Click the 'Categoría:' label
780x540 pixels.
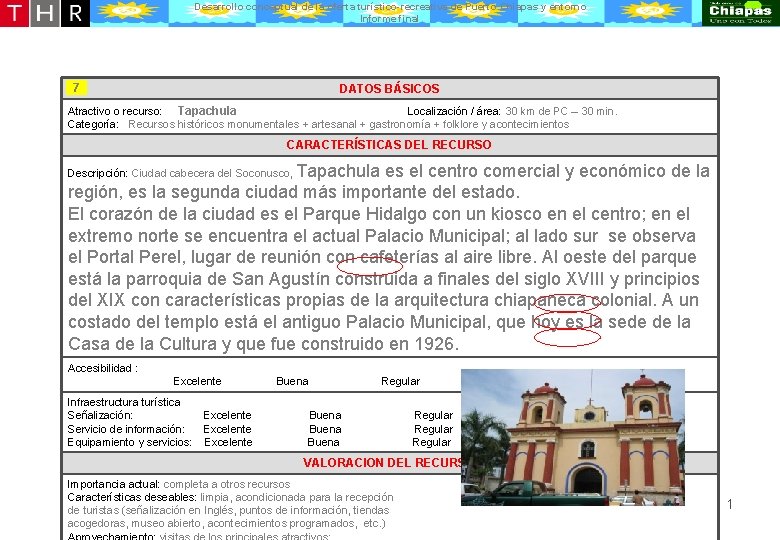(93, 124)
